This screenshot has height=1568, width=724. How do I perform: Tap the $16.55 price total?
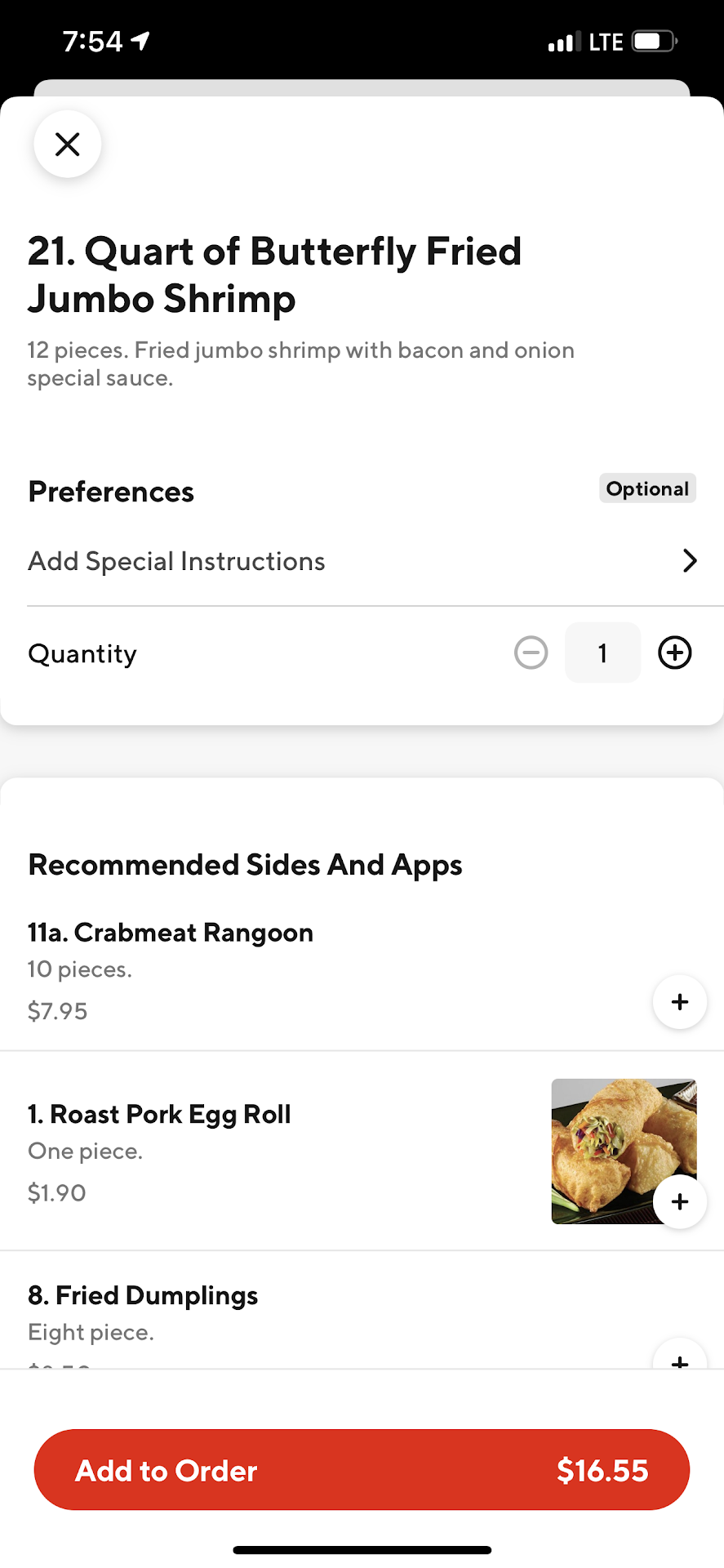point(602,1470)
